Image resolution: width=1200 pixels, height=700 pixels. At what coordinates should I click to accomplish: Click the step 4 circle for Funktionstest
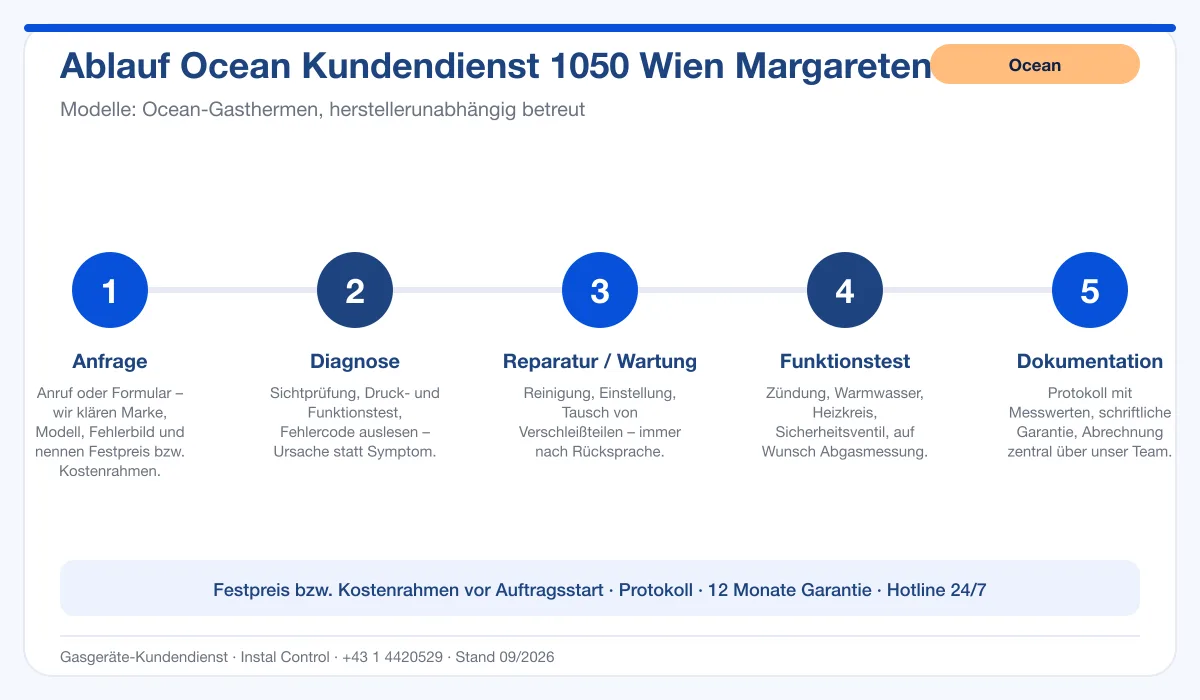click(x=845, y=291)
